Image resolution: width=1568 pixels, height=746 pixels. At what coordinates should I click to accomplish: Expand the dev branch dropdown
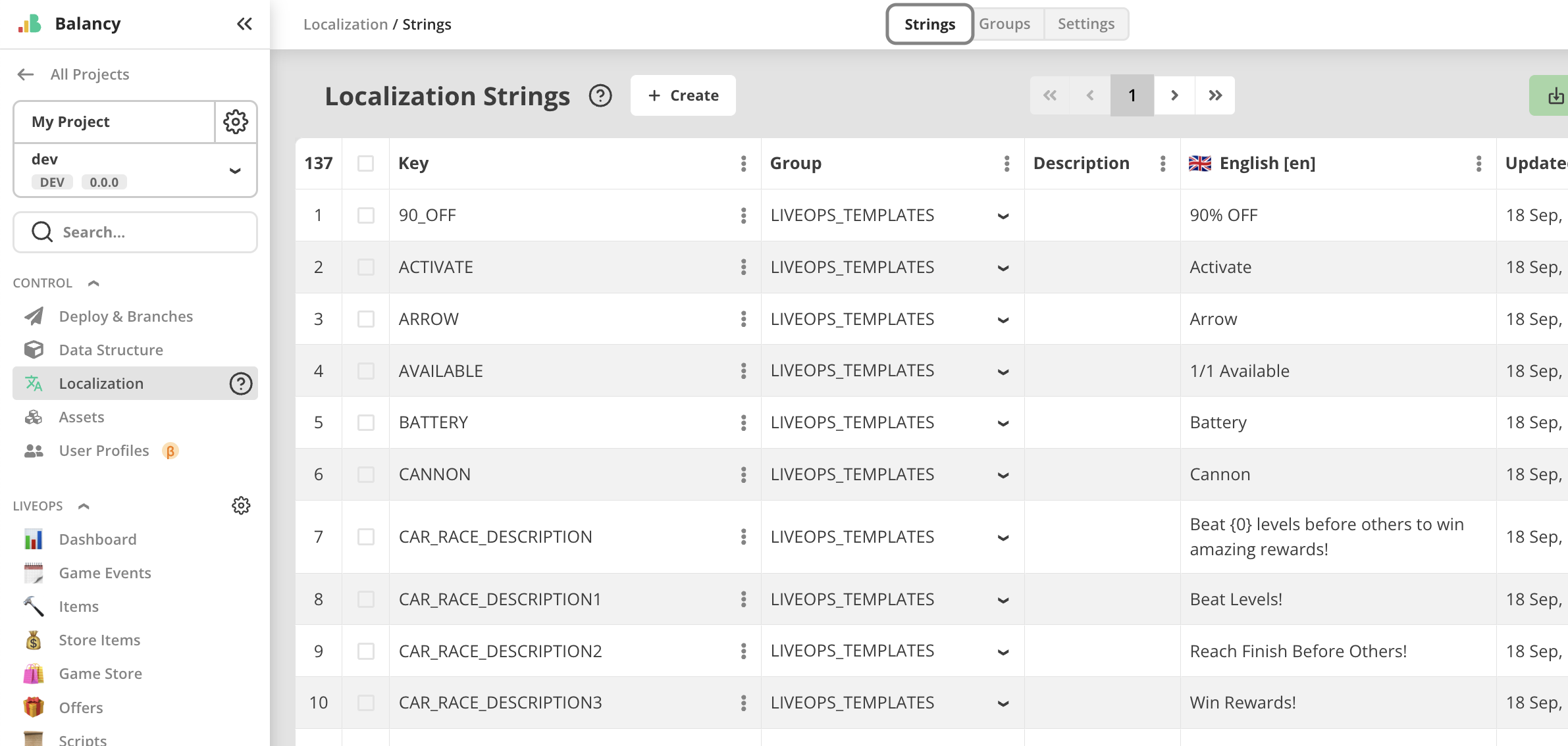(234, 171)
